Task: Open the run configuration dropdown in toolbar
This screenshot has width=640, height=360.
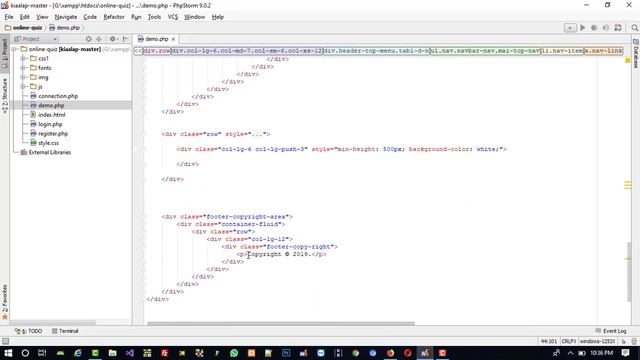Action: coord(570,28)
